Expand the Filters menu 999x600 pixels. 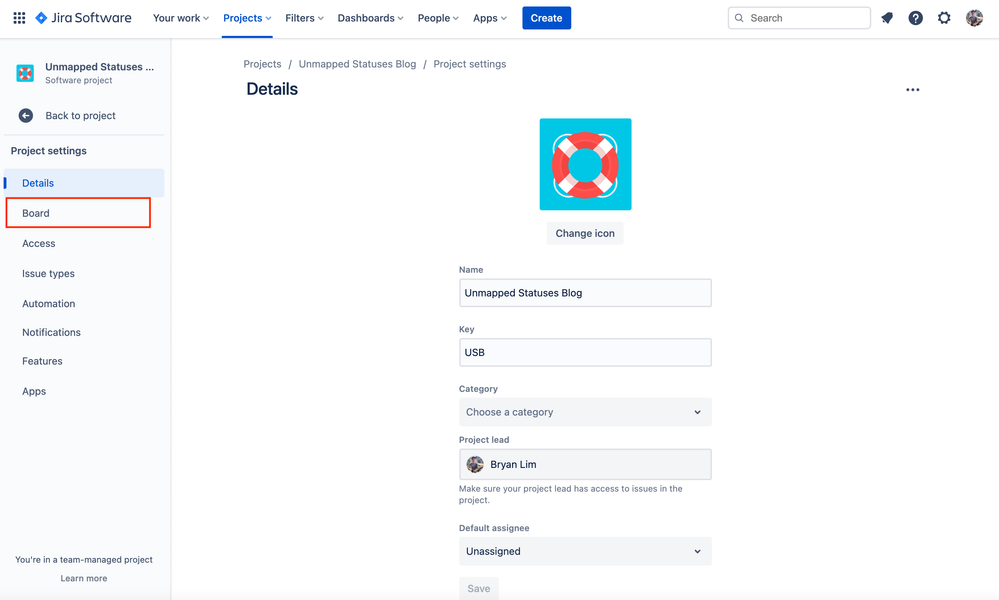click(305, 18)
